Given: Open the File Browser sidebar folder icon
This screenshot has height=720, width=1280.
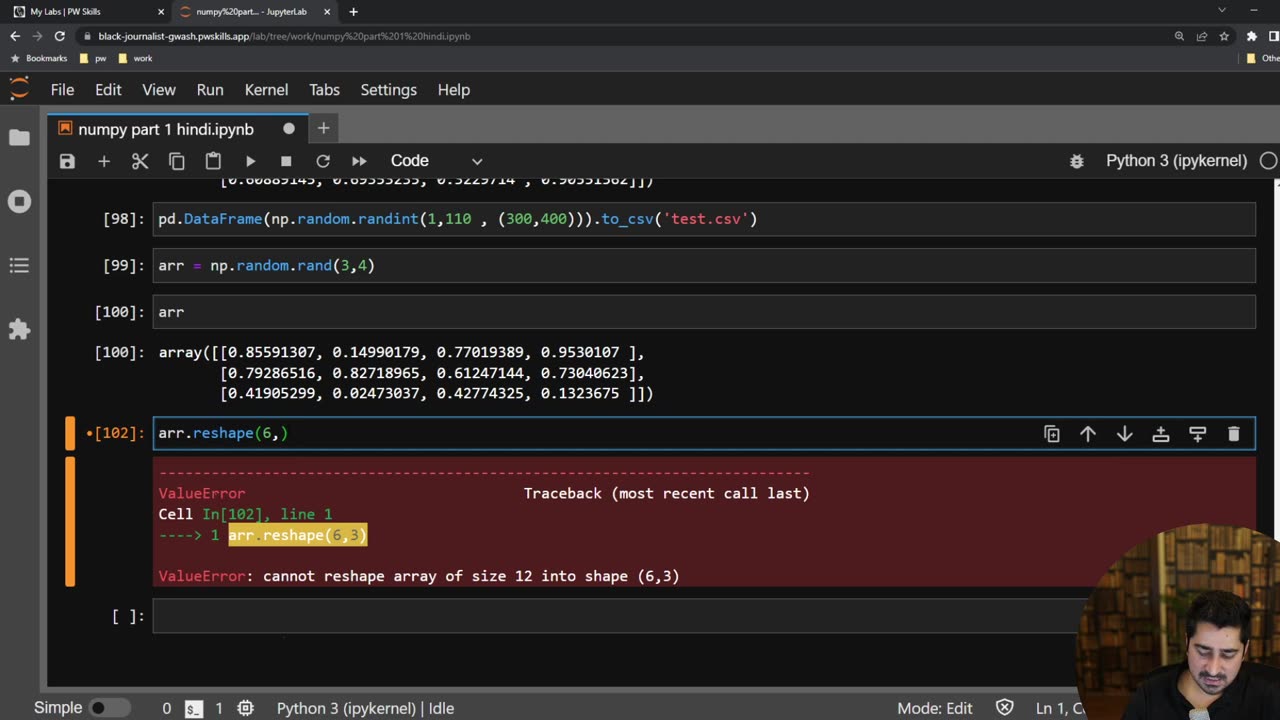Looking at the screenshot, I should click(19, 138).
